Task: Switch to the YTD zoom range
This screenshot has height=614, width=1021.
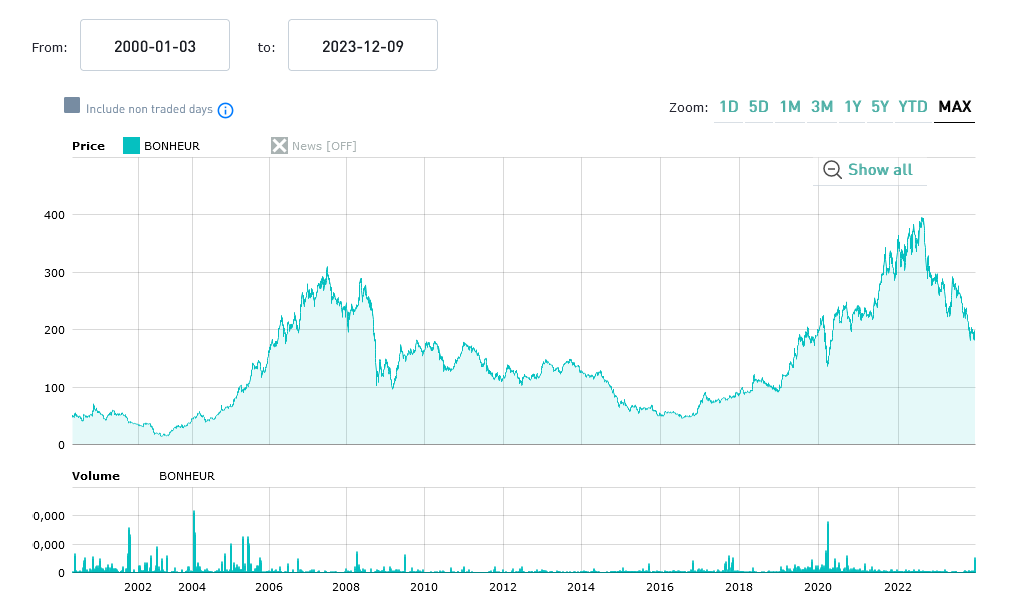Action: (913, 107)
